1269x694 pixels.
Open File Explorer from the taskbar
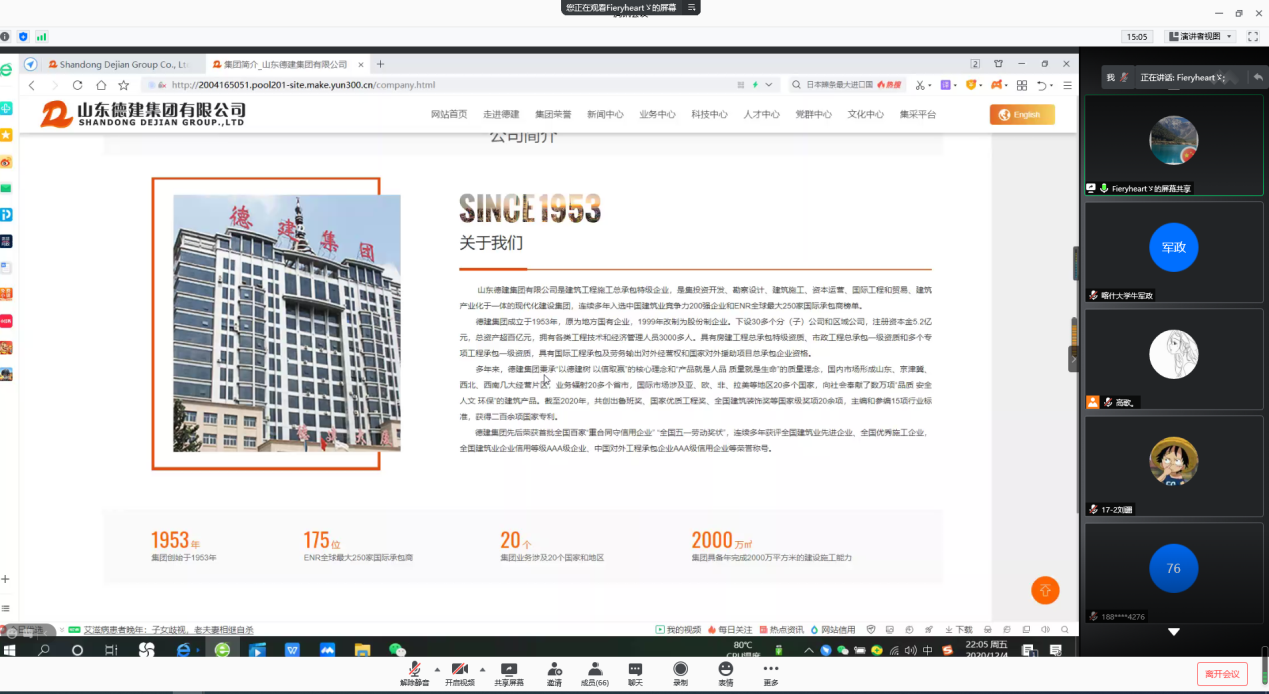pos(363,650)
